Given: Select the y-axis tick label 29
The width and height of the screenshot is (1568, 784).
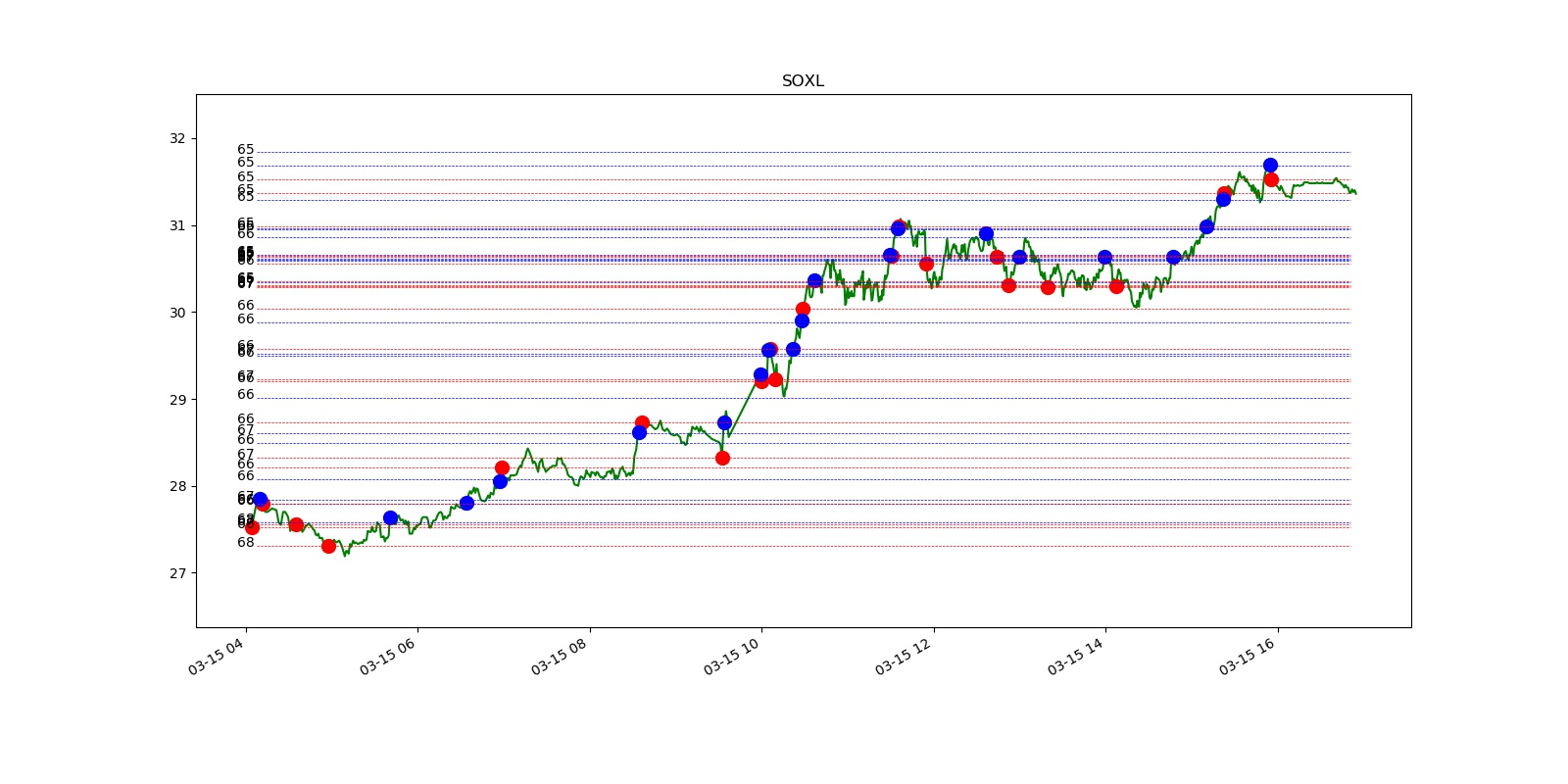Looking at the screenshot, I should [177, 400].
